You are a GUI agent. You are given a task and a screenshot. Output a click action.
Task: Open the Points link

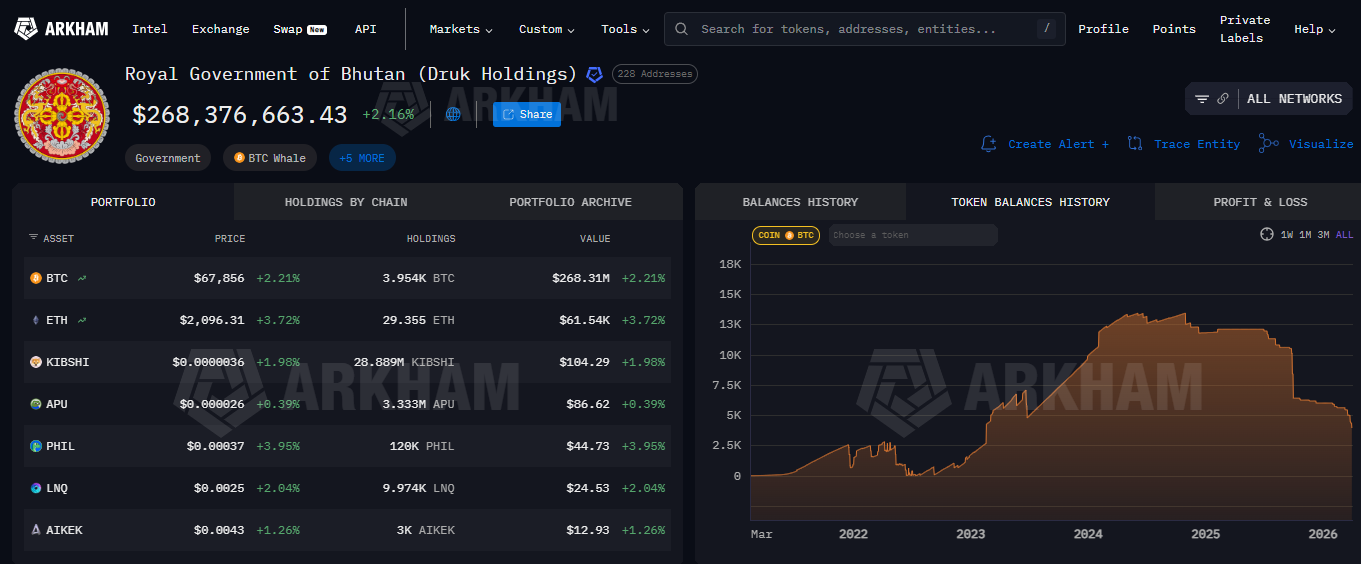pyautogui.click(x=1174, y=29)
